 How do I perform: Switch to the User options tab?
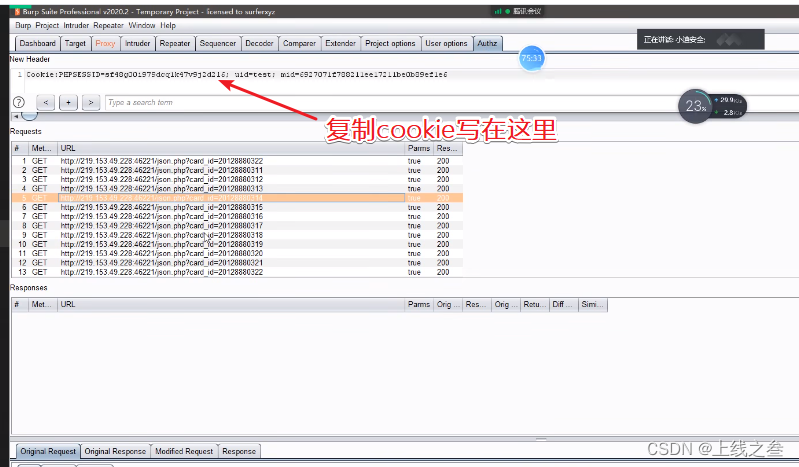click(446, 43)
